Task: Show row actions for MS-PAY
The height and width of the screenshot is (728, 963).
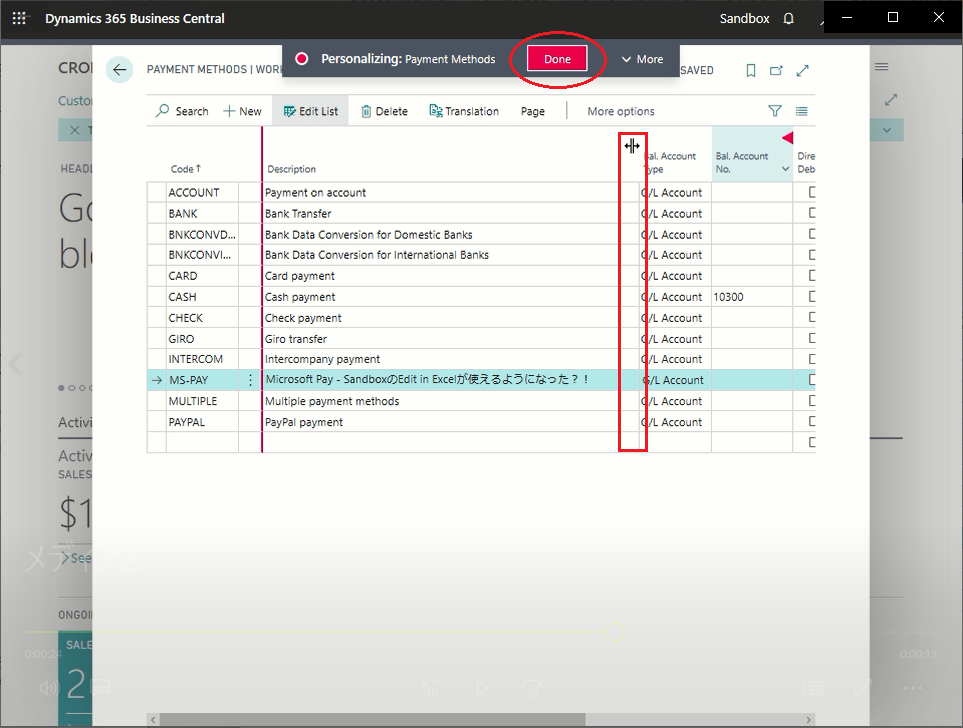Action: click(x=250, y=380)
